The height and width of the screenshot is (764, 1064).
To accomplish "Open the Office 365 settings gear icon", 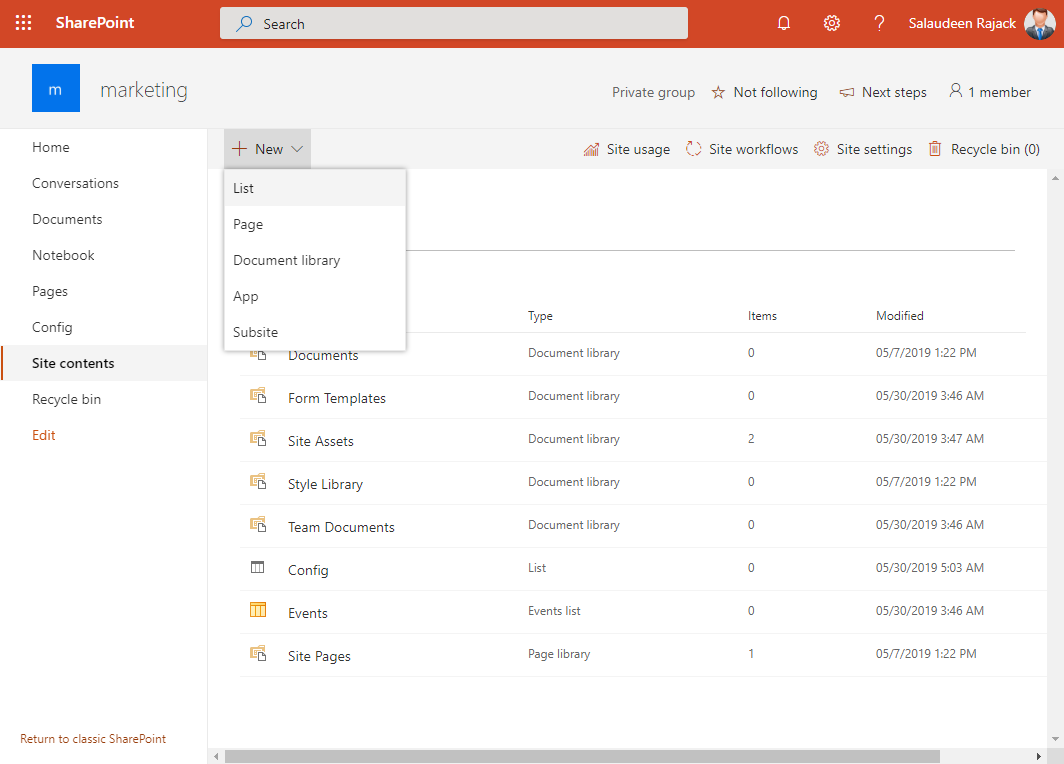I will coord(831,22).
